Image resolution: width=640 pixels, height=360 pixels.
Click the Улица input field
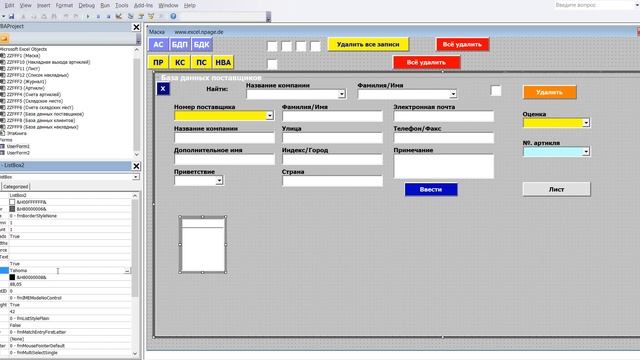pos(332,138)
